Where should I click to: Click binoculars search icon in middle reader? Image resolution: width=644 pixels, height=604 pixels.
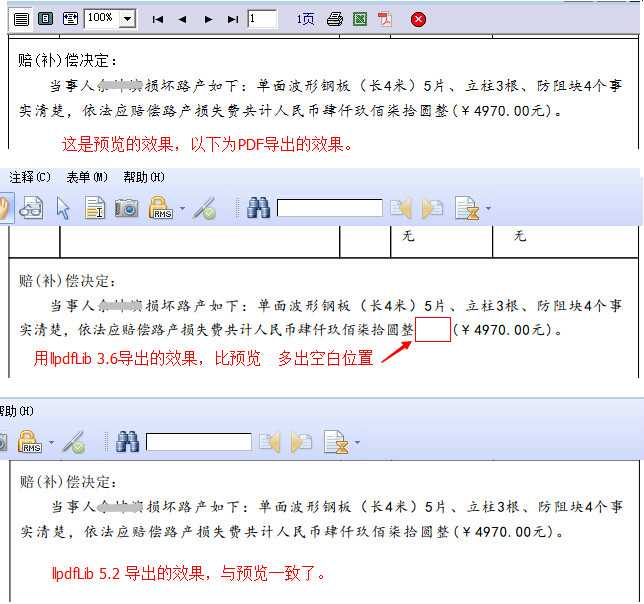pyautogui.click(x=258, y=208)
